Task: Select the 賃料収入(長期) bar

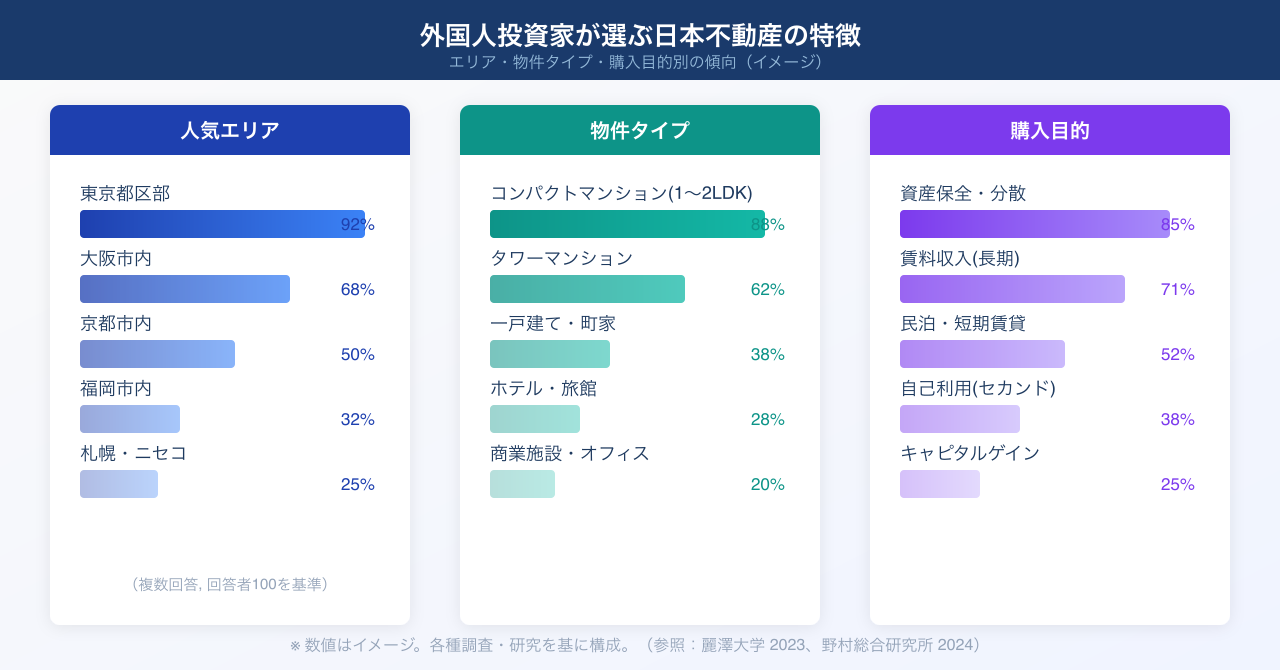Action: click(1012, 289)
